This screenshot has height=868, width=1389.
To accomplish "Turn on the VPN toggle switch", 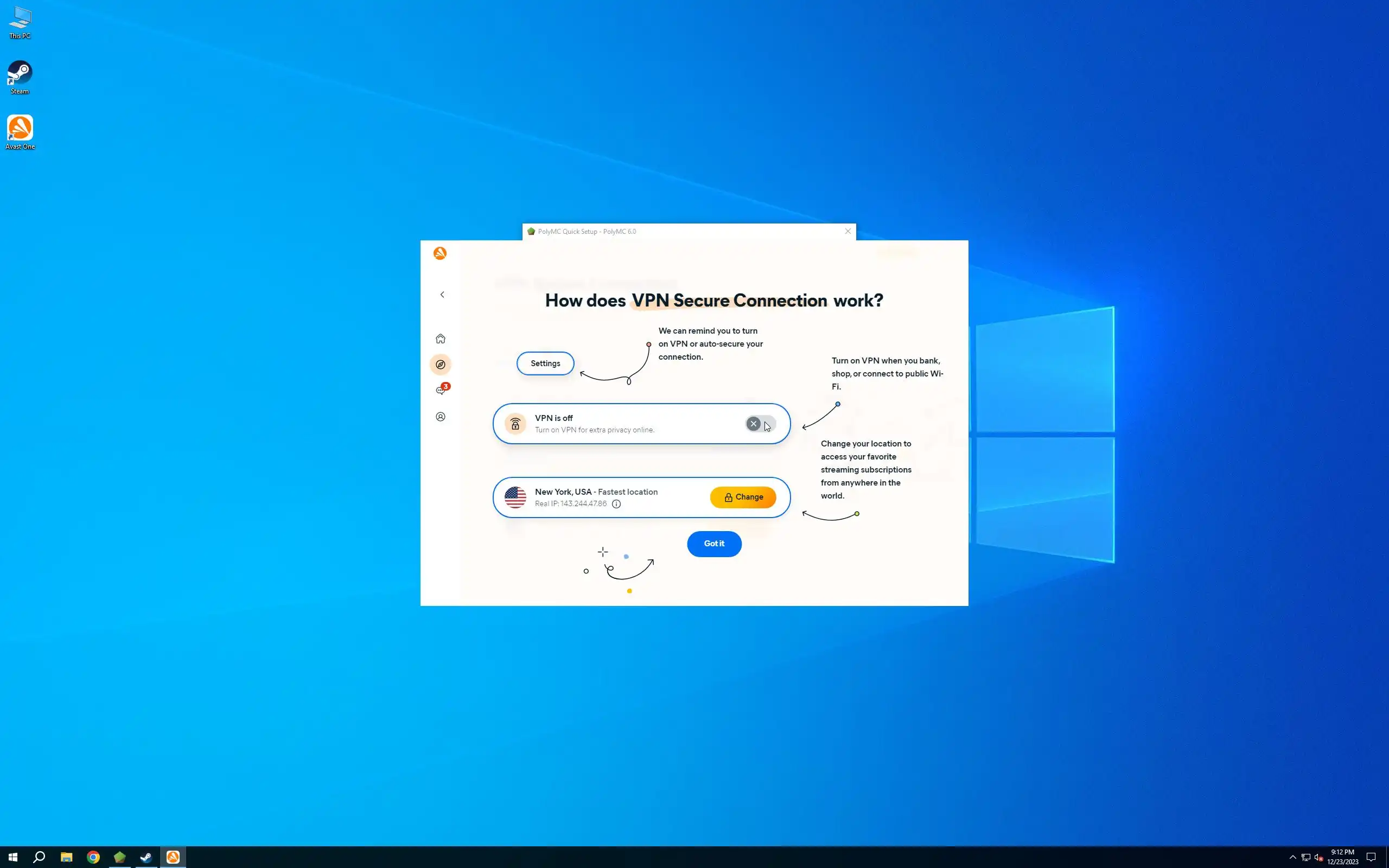I will click(760, 424).
